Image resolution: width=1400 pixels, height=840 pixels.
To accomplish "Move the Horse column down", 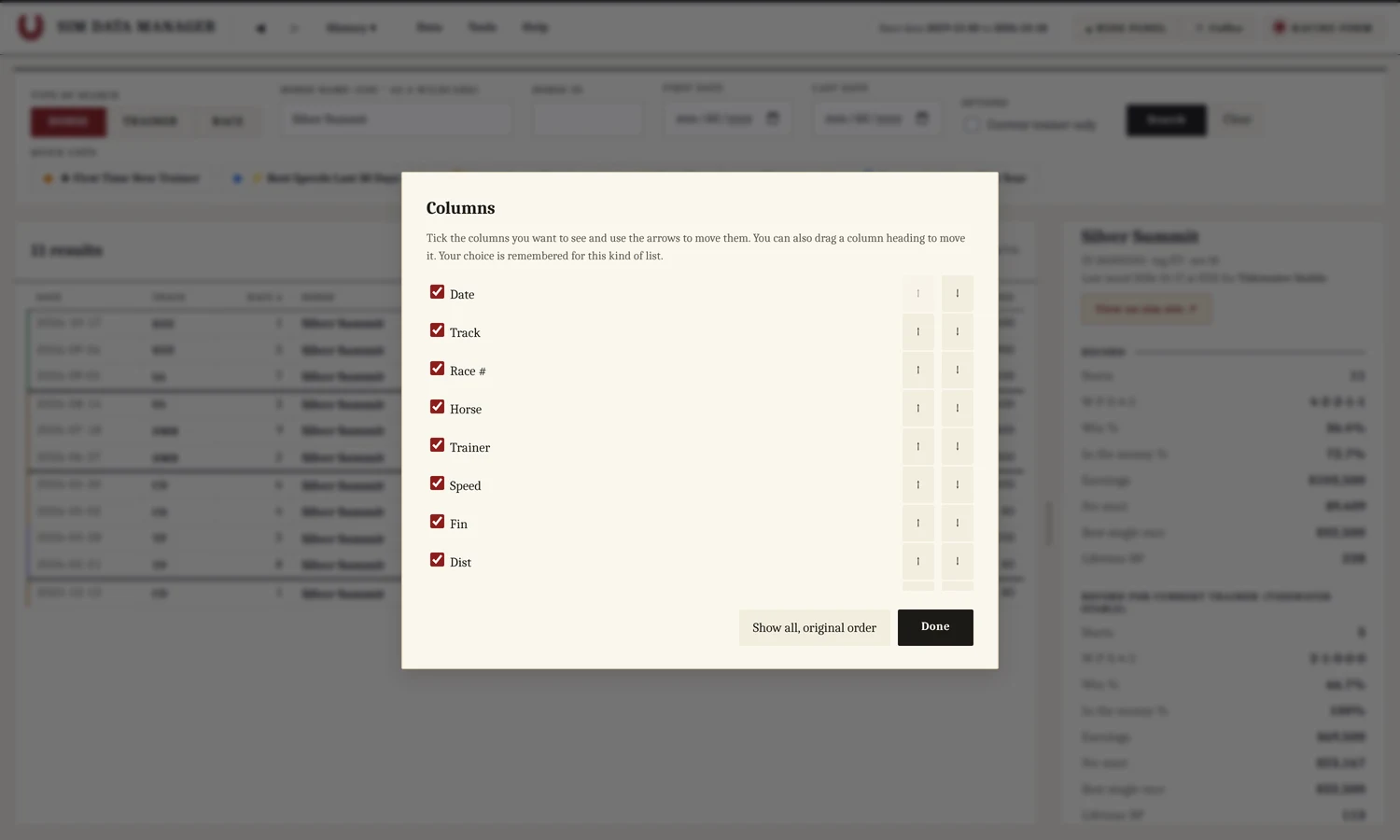I will pyautogui.click(x=958, y=409).
